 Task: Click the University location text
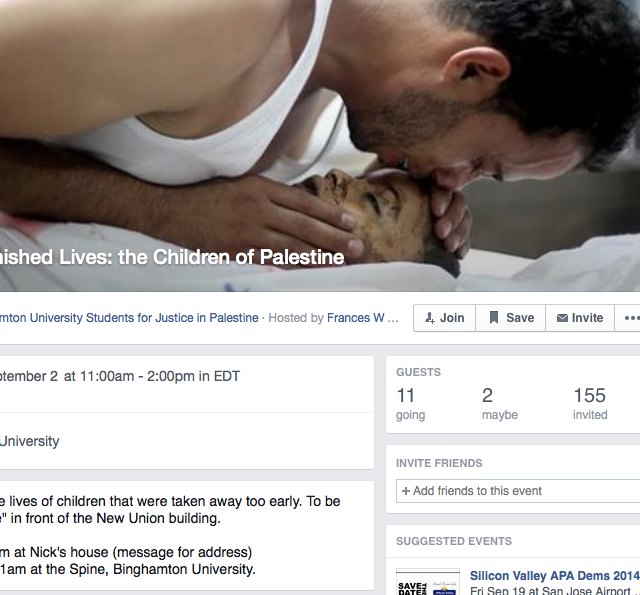point(29,441)
